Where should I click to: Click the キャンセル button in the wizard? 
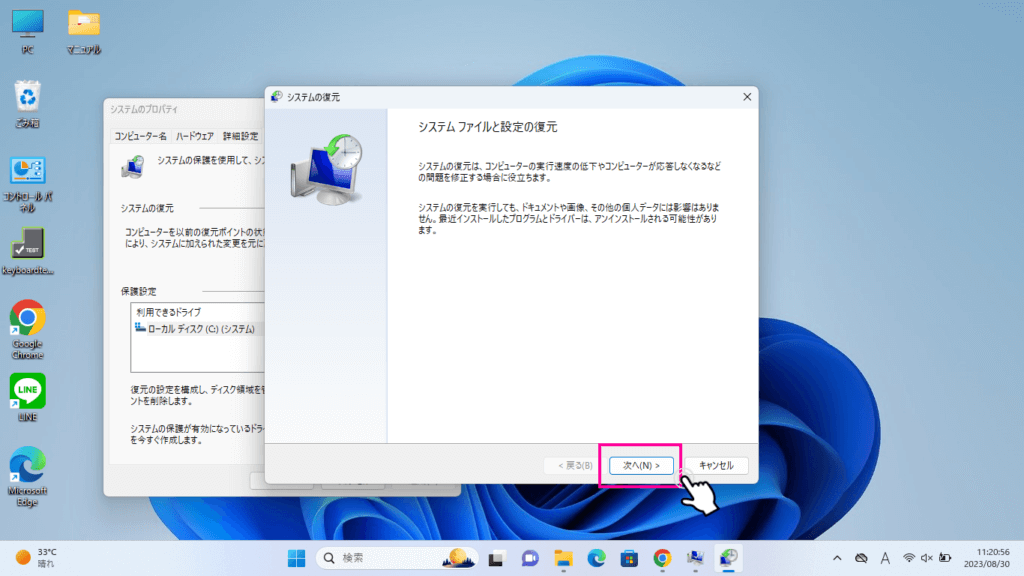[x=716, y=466]
